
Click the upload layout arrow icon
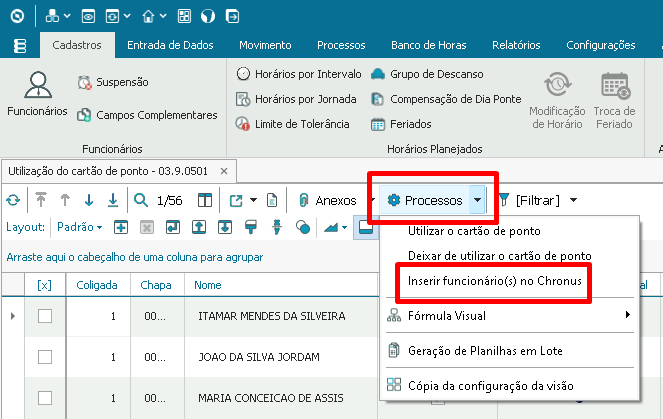click(199, 227)
